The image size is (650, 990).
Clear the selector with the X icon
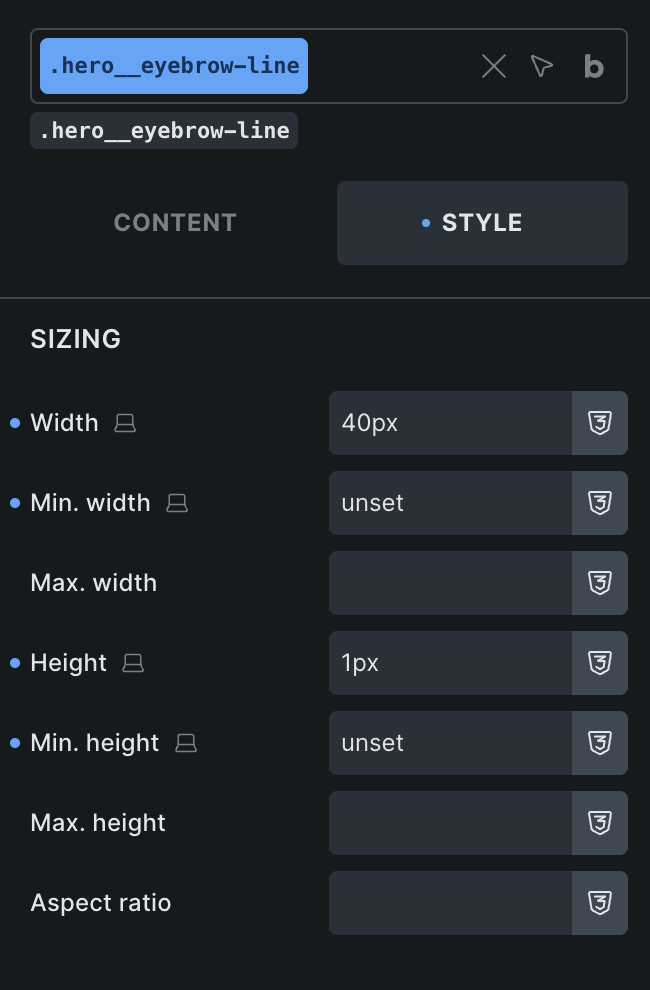[494, 67]
